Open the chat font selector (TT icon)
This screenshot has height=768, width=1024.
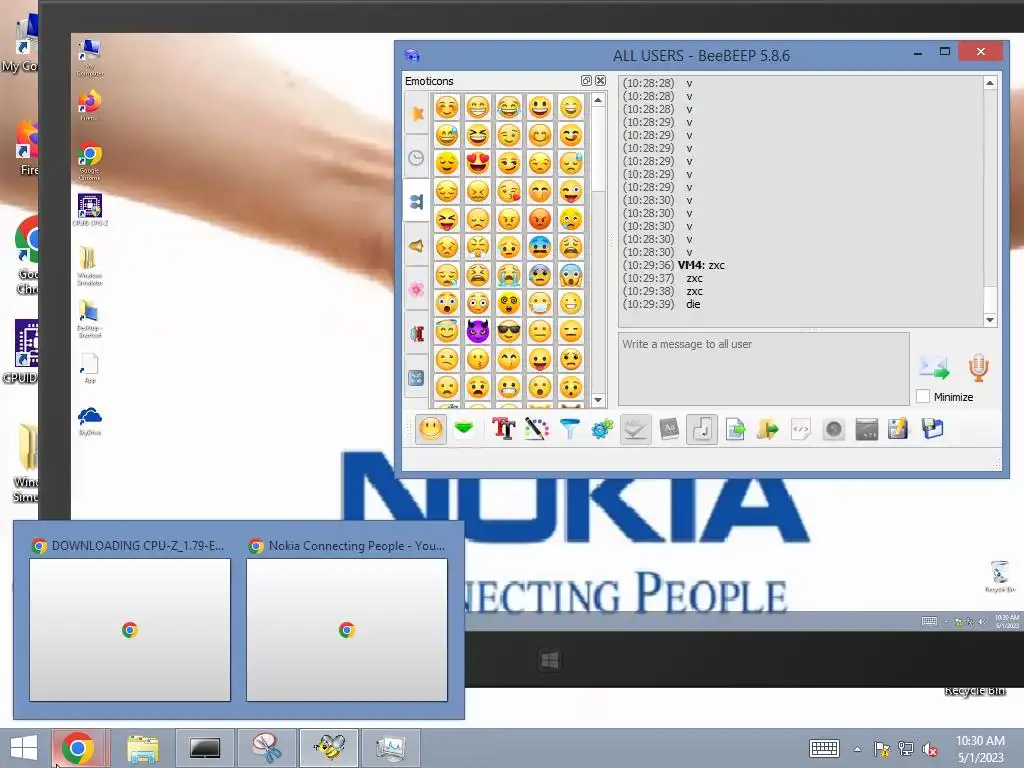point(503,429)
